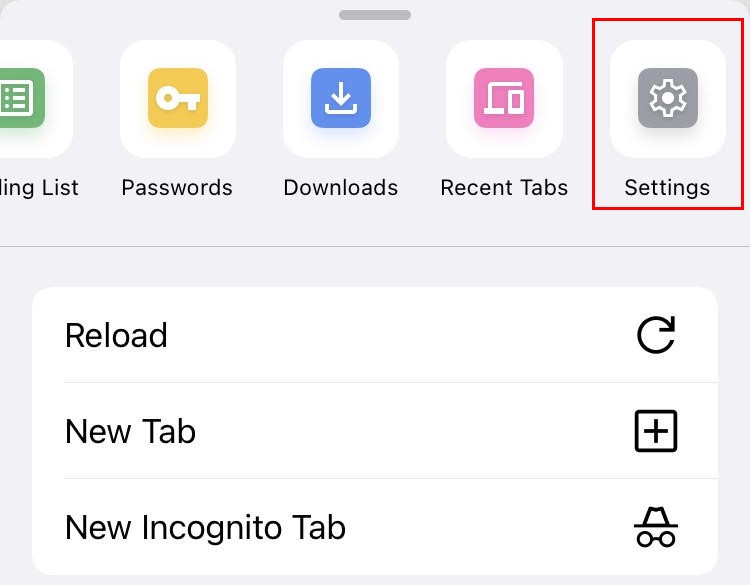750x585 pixels.
Task: Click the gray gear Settings icon
Action: point(668,98)
